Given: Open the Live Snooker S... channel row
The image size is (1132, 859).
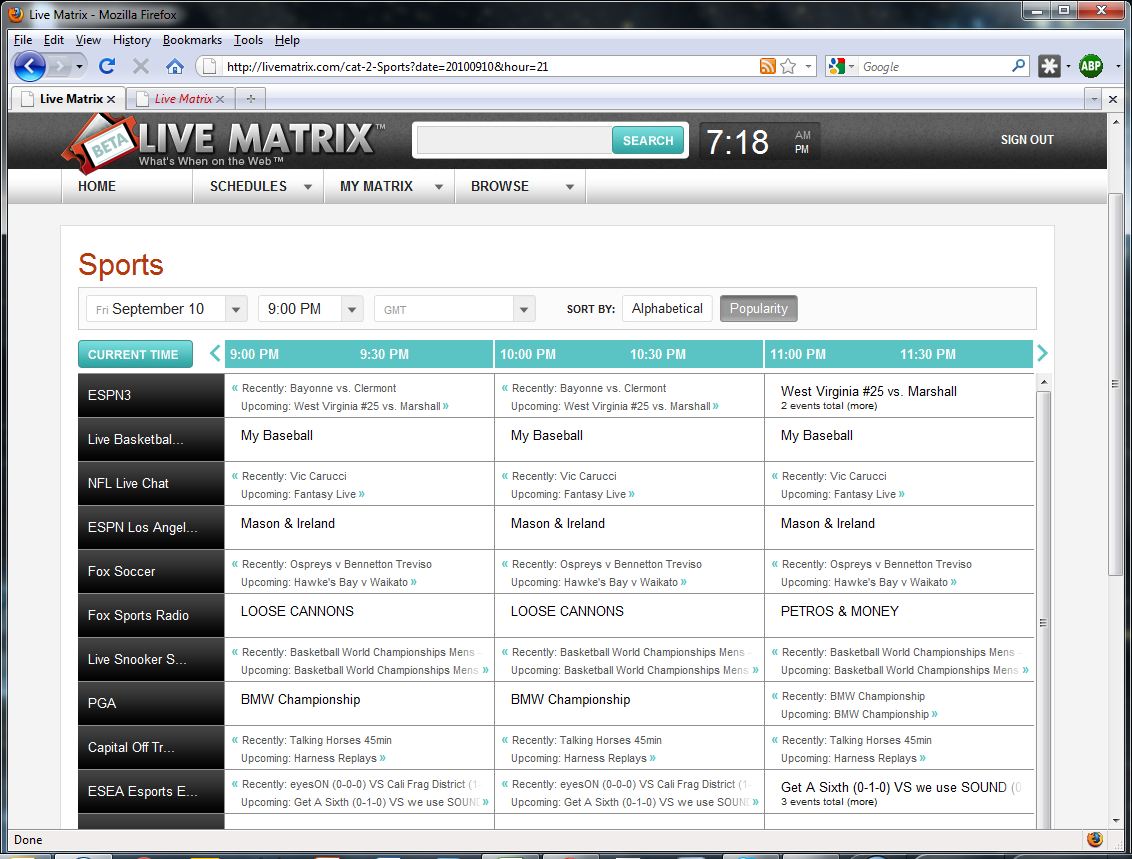Looking at the screenshot, I should [151, 659].
